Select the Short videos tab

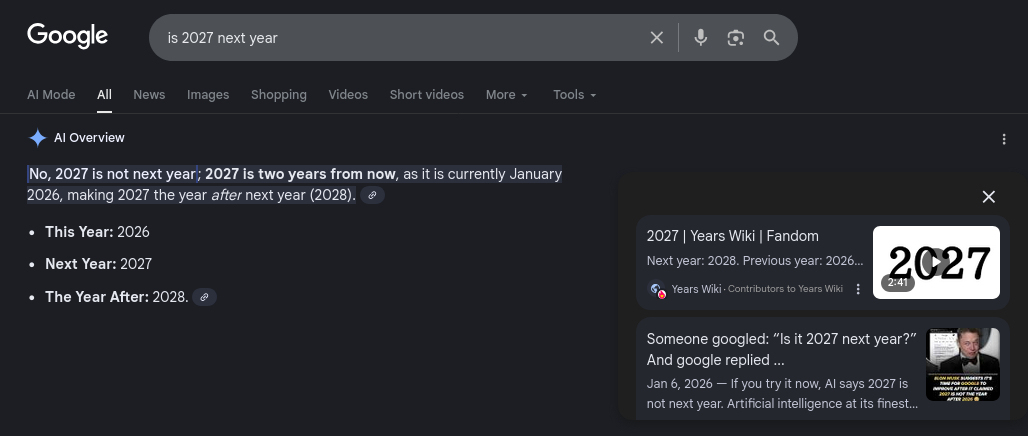tap(426, 95)
